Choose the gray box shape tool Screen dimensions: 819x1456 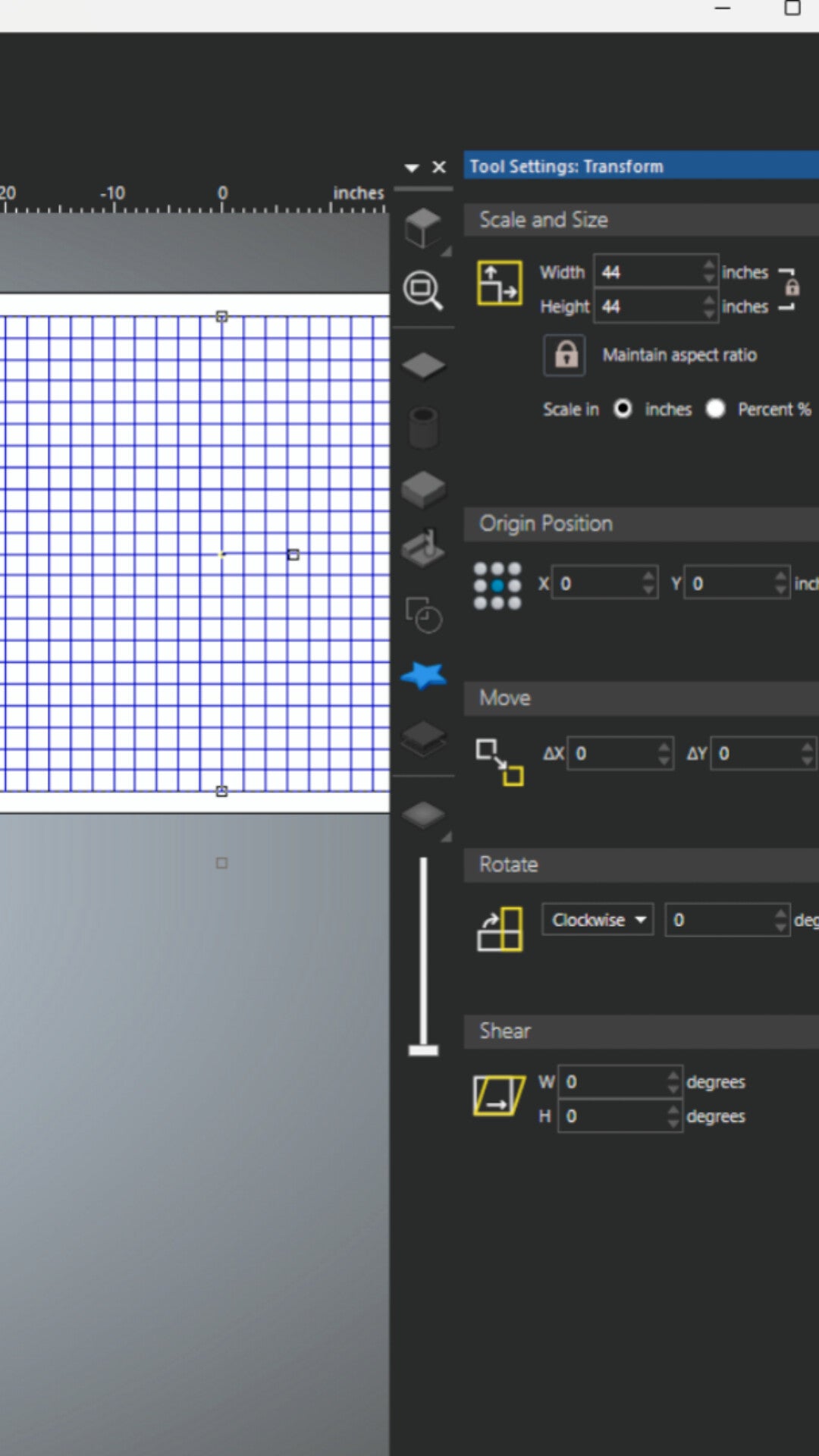tap(423, 489)
